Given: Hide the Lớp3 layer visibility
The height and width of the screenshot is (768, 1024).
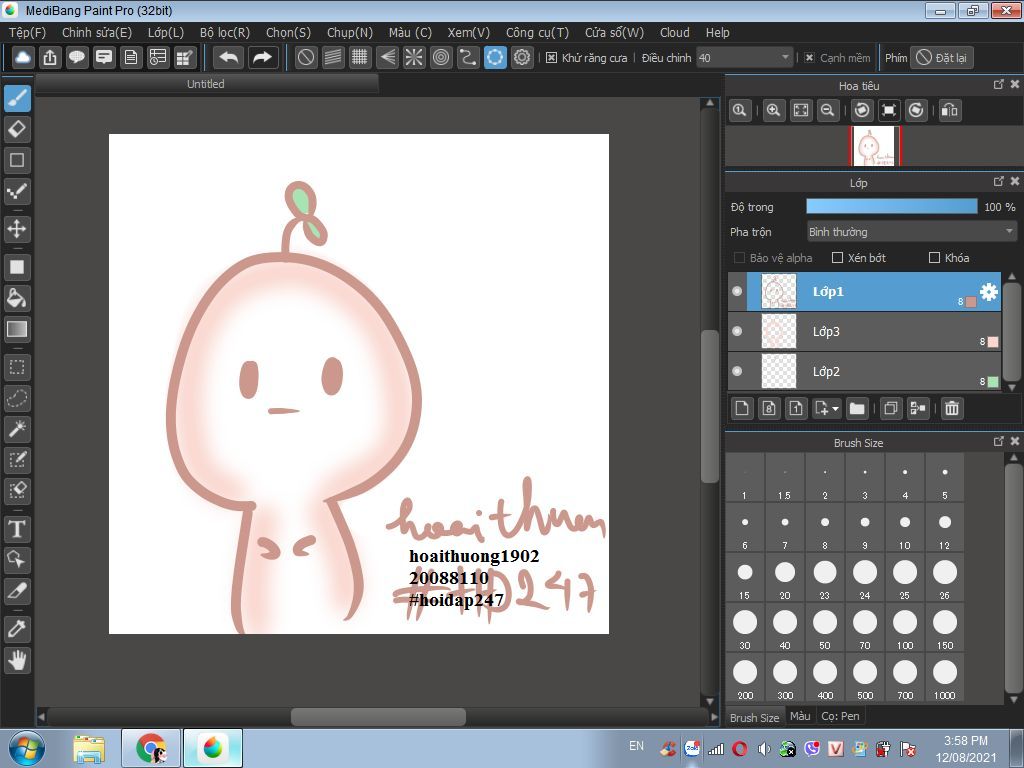Looking at the screenshot, I should (737, 331).
